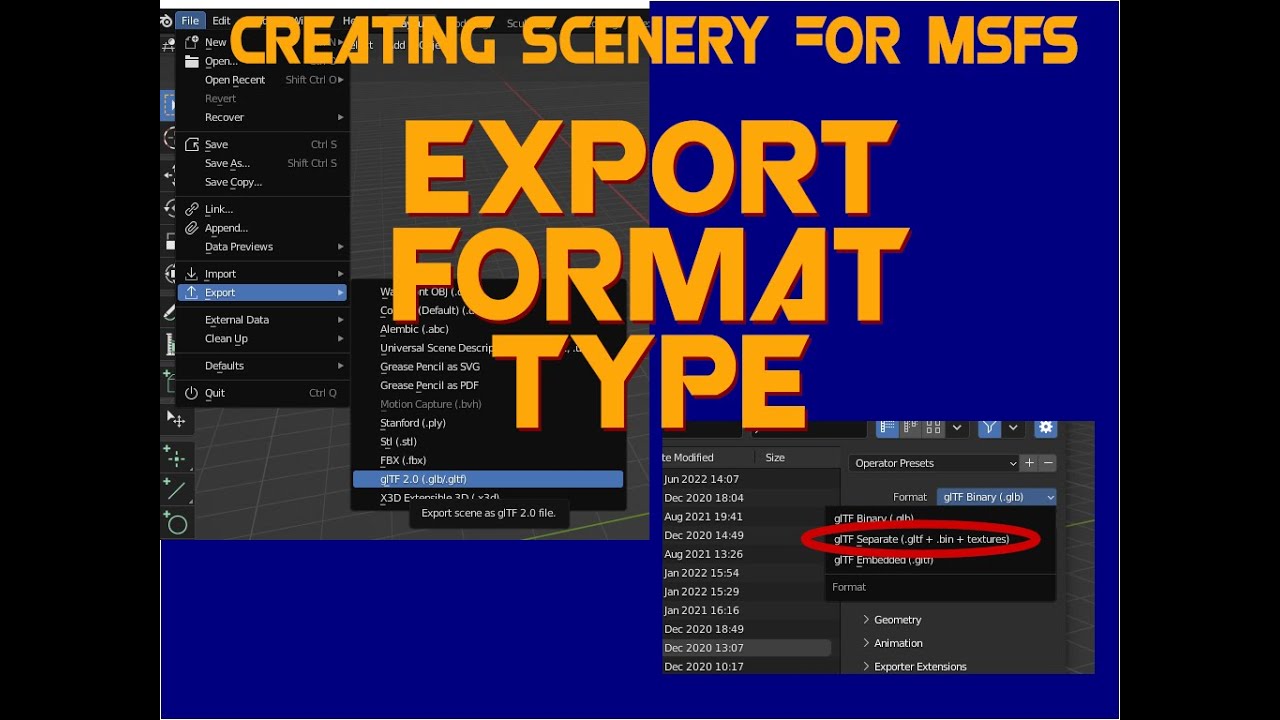Remove operator preset with minus button
Viewport: 1280px width, 720px height.
tap(1048, 463)
